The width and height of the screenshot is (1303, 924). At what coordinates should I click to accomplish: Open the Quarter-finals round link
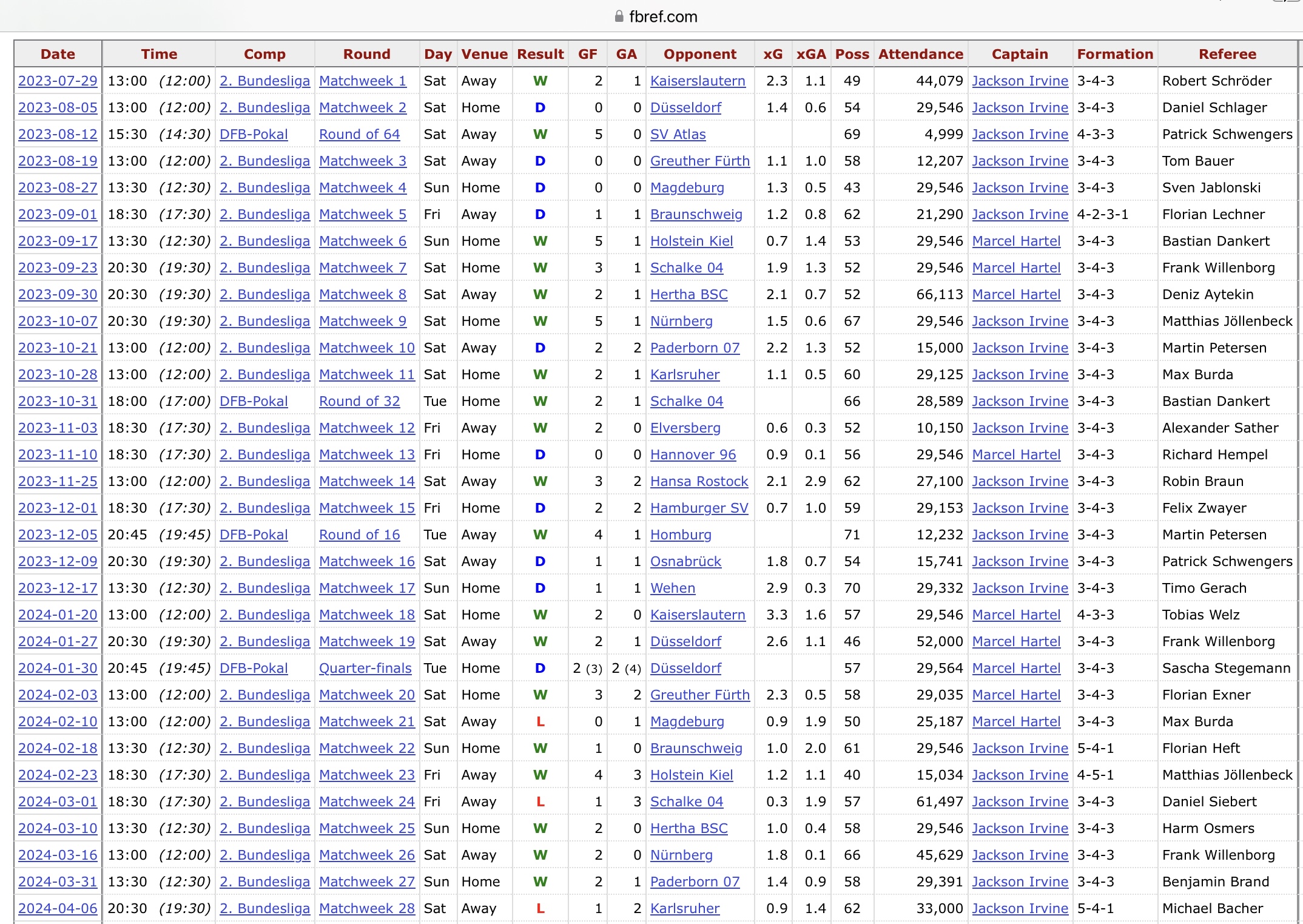(x=365, y=668)
